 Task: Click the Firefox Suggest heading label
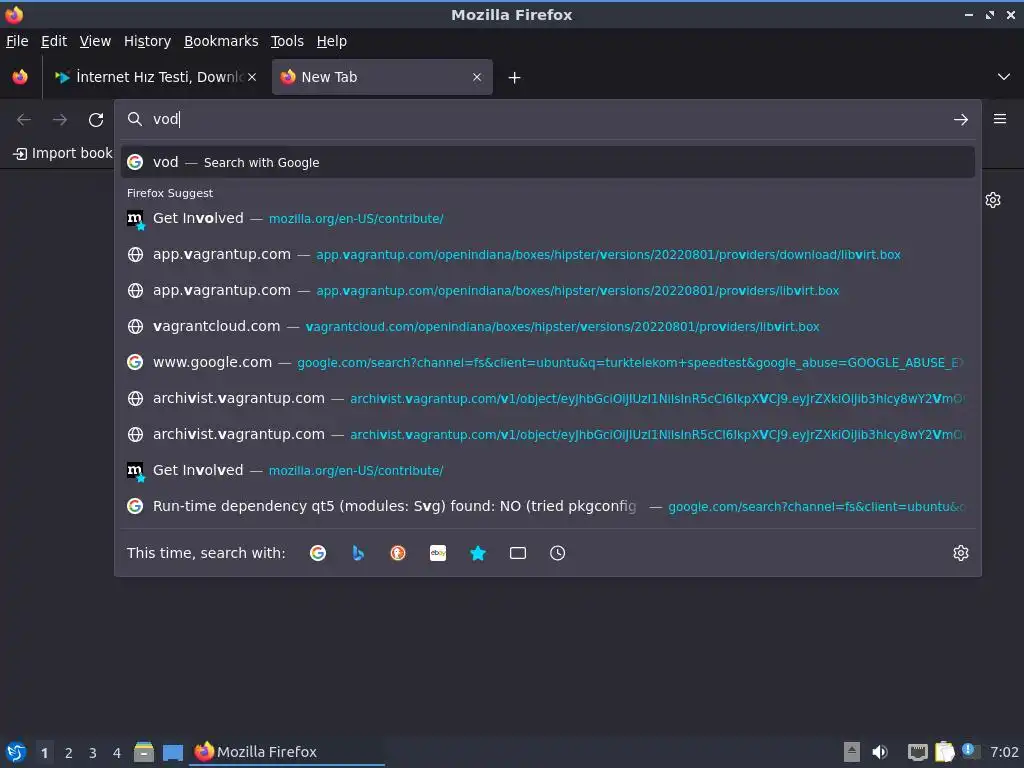pos(170,193)
